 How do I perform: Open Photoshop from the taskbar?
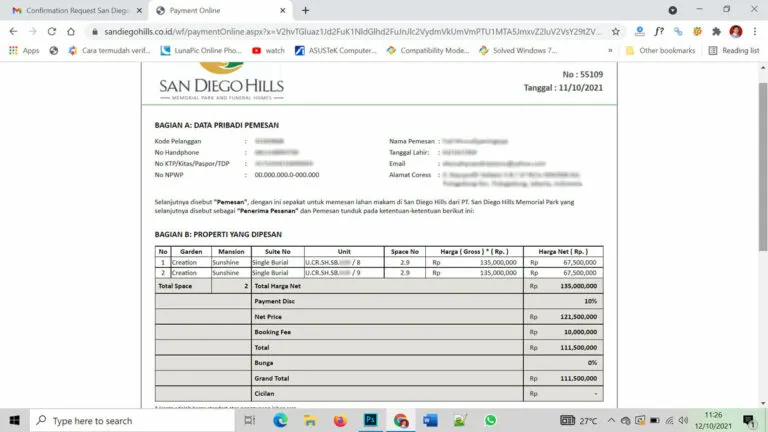pos(369,421)
